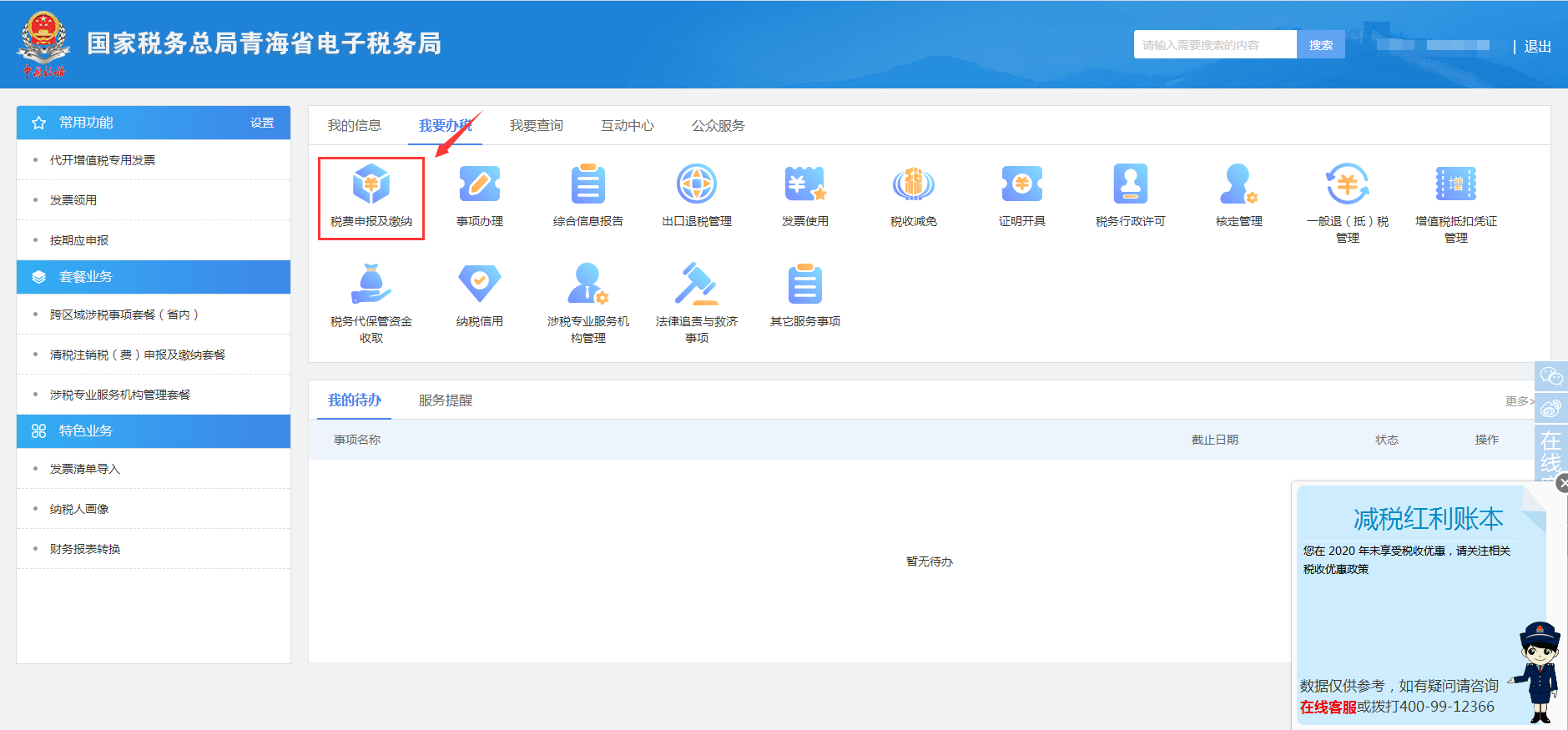The width and height of the screenshot is (1568, 730).
Task: Click the 搜索 button
Action: pos(1321,45)
